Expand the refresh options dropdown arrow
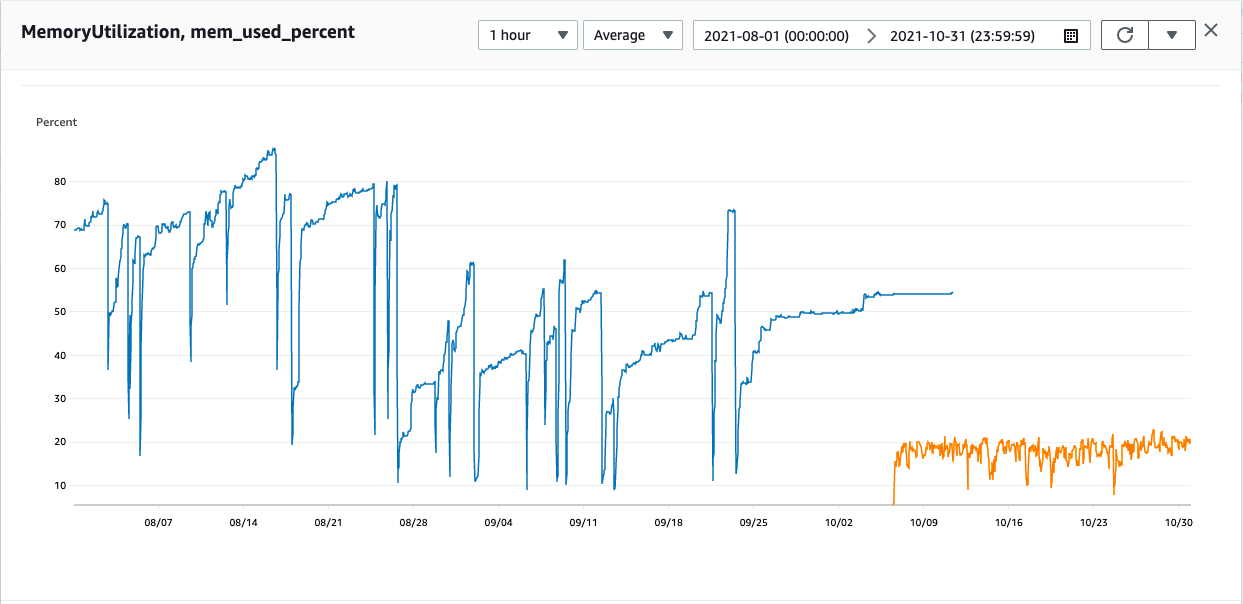The image size is (1243, 604). coord(1172,35)
